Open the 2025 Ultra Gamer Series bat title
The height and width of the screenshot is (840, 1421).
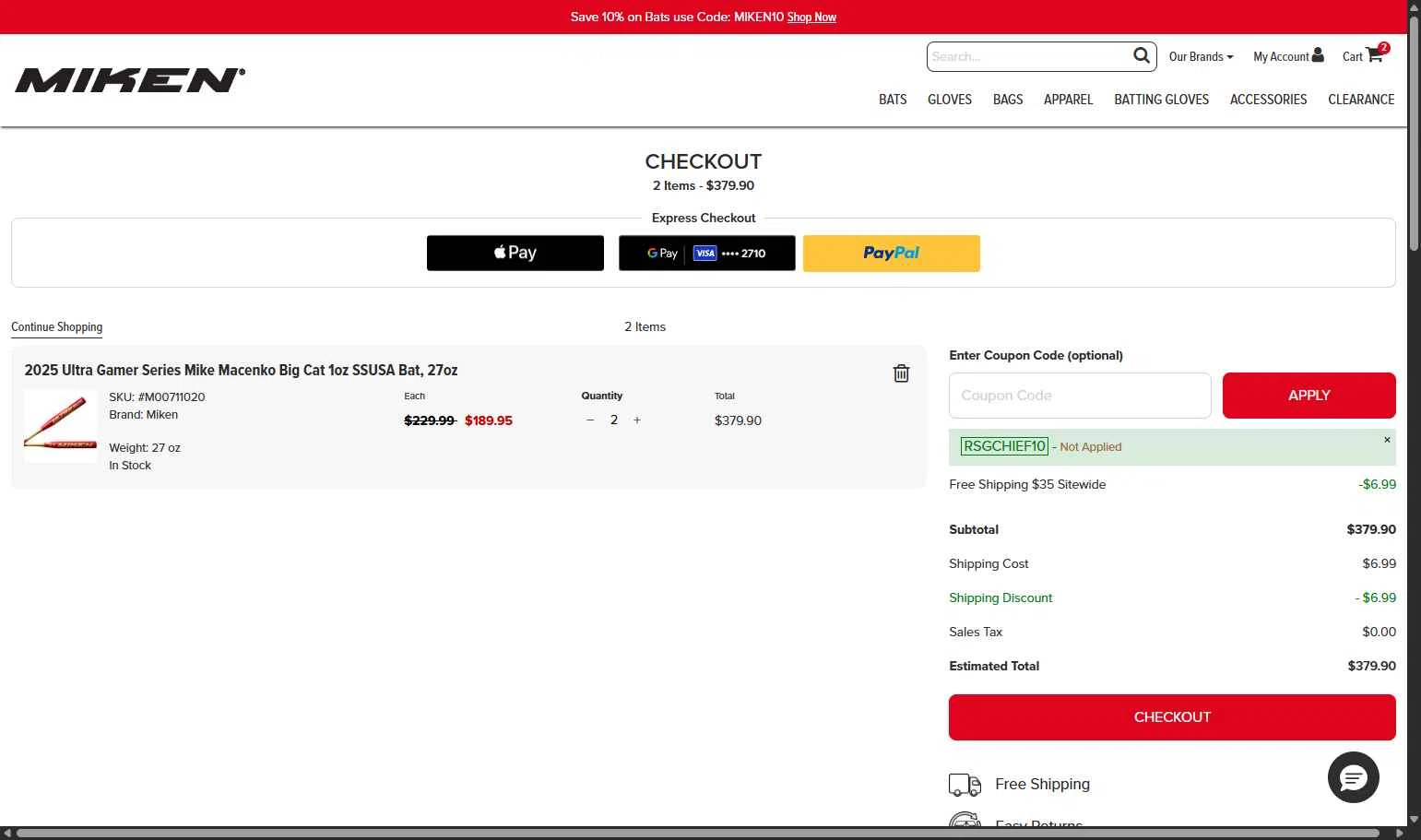(241, 370)
